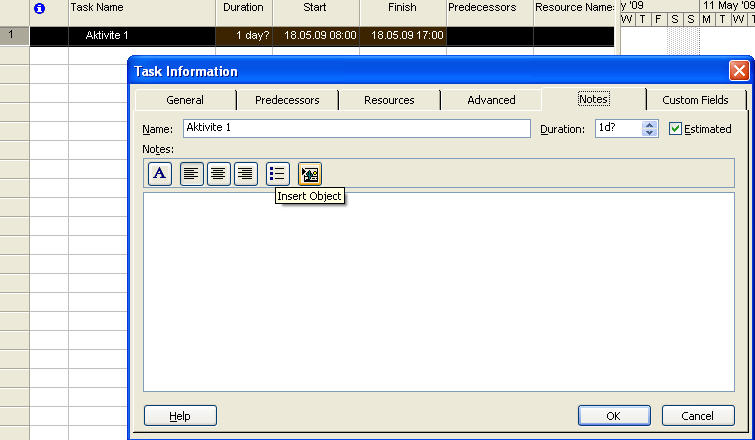755x440 pixels.
Task: Open the Format Font dialog icon
Action: 160,174
